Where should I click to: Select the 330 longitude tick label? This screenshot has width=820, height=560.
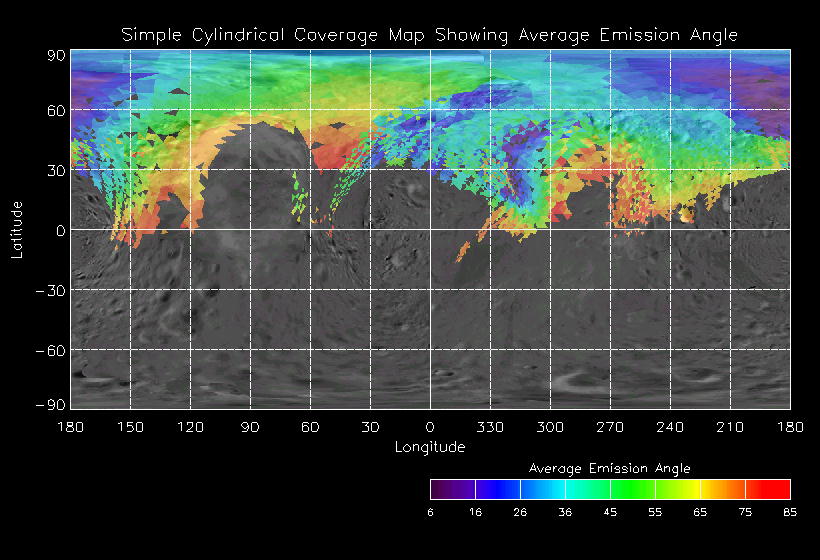pyautogui.click(x=490, y=427)
